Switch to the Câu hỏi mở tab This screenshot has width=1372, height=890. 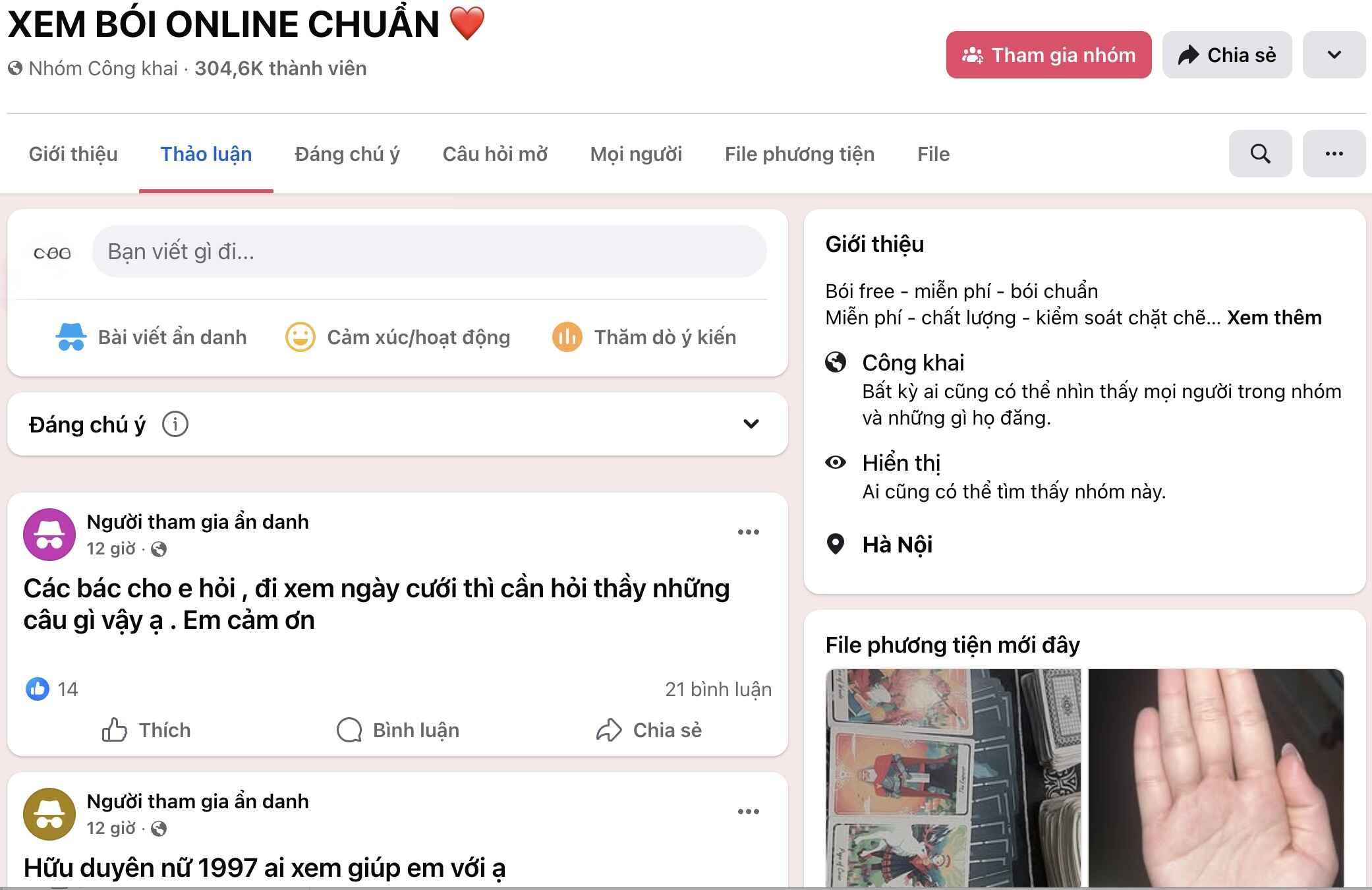click(x=495, y=154)
